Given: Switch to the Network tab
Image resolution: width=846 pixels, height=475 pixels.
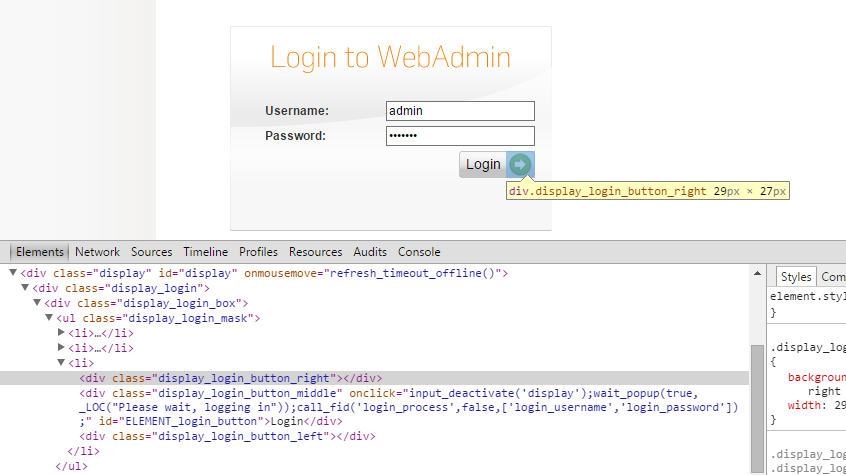Looking at the screenshot, I should [x=97, y=252].
